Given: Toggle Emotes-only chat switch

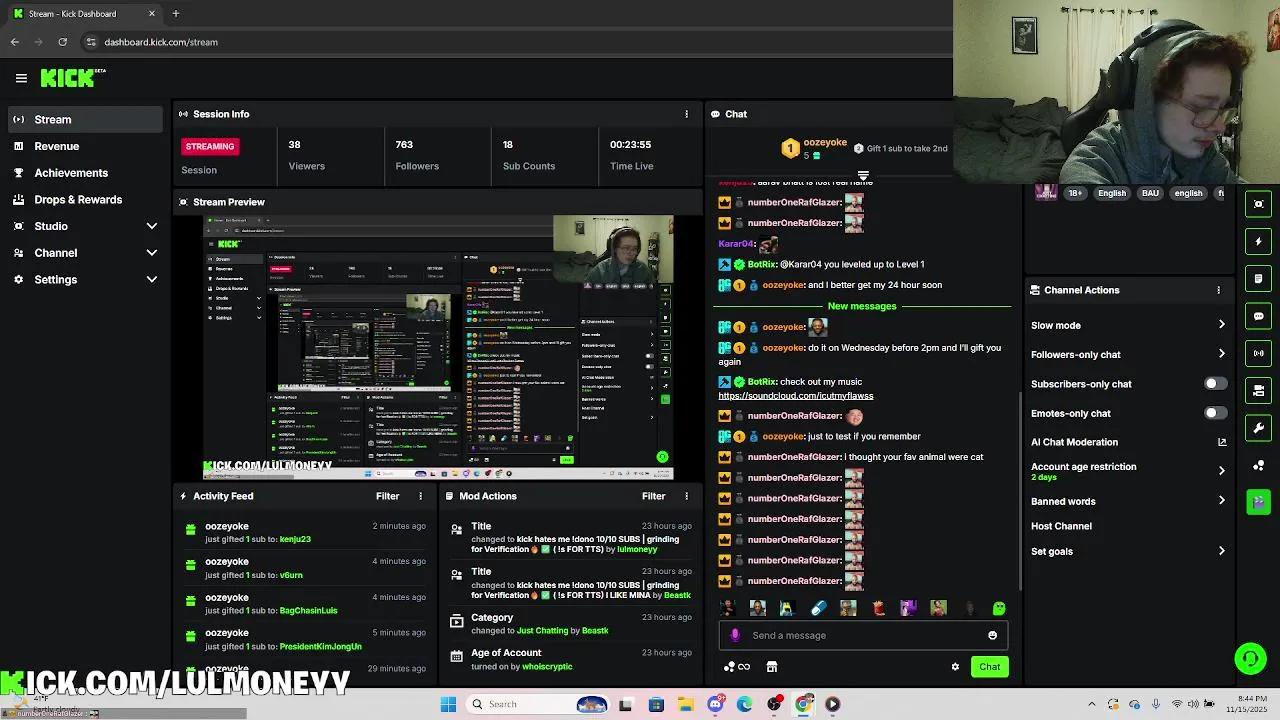Looking at the screenshot, I should point(1215,413).
